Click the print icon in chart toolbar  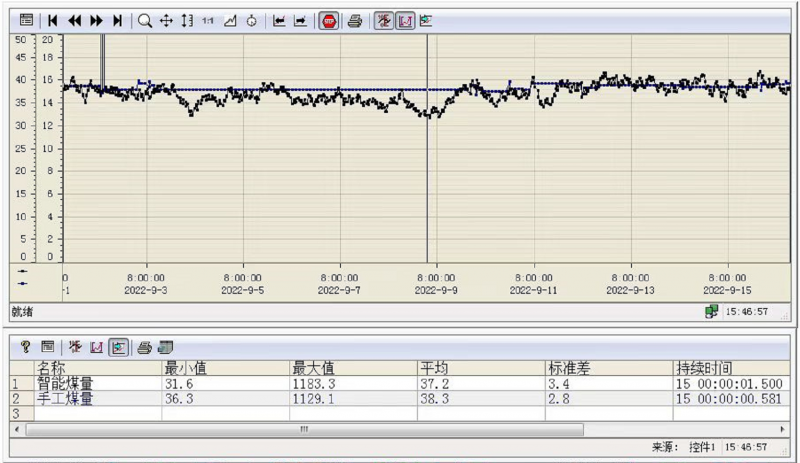click(x=354, y=20)
